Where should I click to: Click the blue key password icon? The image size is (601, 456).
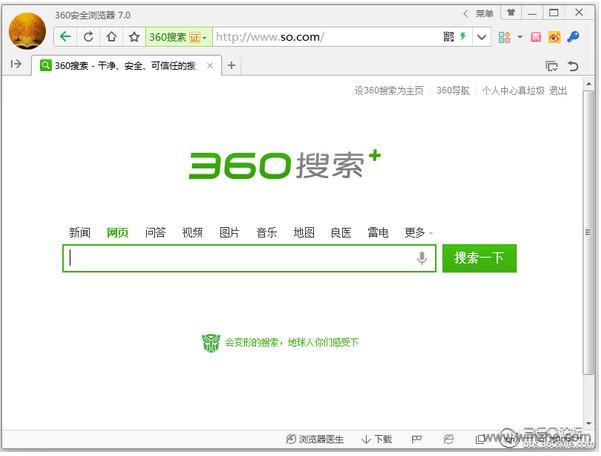573,37
